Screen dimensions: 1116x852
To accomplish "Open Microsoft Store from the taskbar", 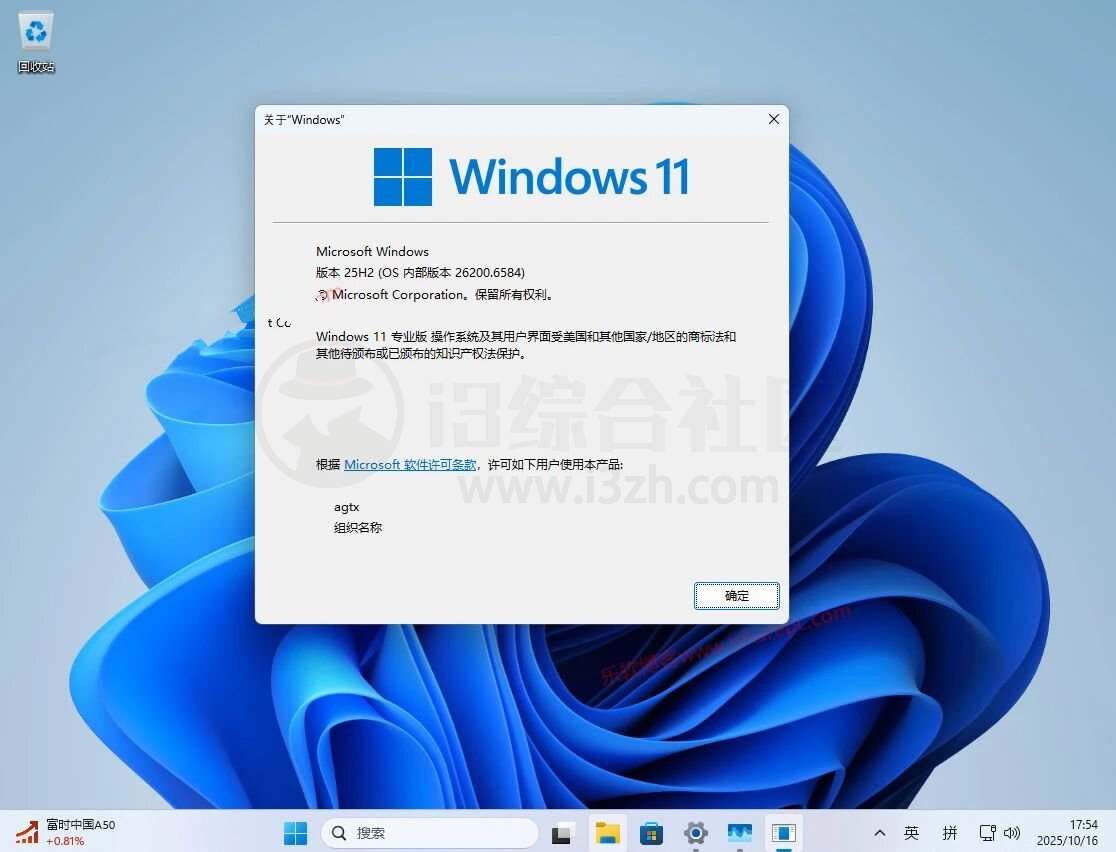I will pyautogui.click(x=651, y=832).
